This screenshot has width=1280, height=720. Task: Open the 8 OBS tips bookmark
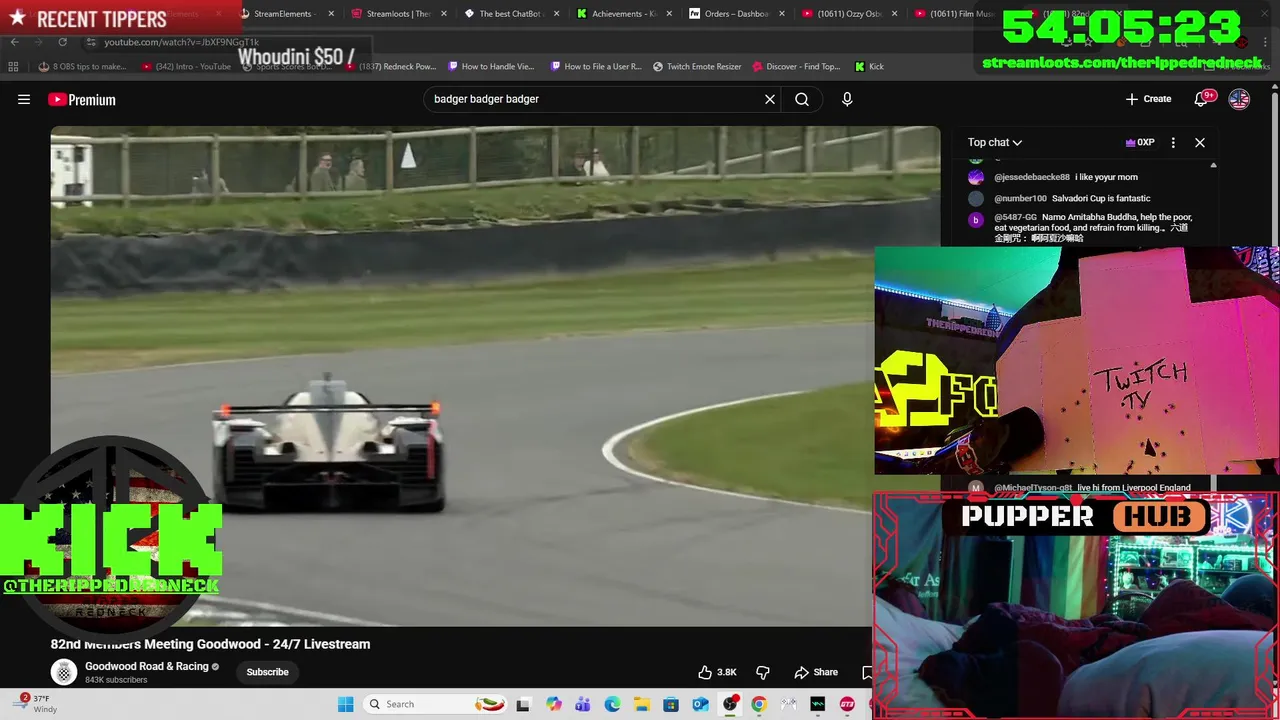[82, 66]
